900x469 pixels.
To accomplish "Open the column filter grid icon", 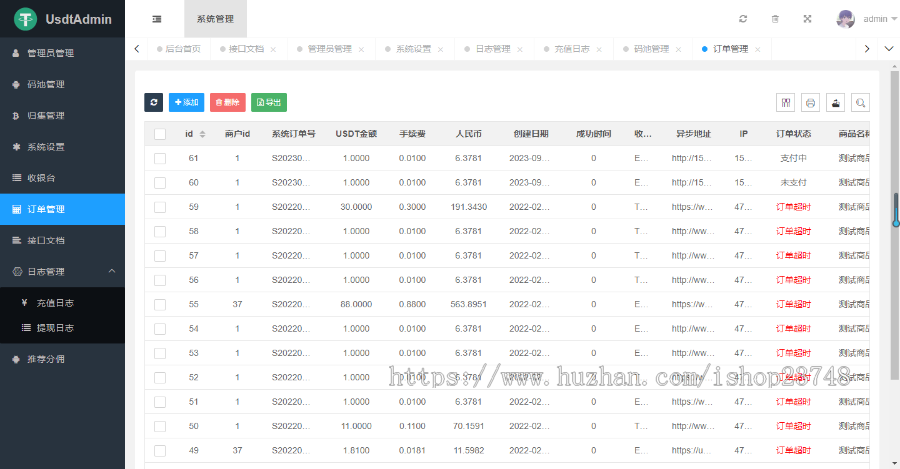I will click(785, 103).
